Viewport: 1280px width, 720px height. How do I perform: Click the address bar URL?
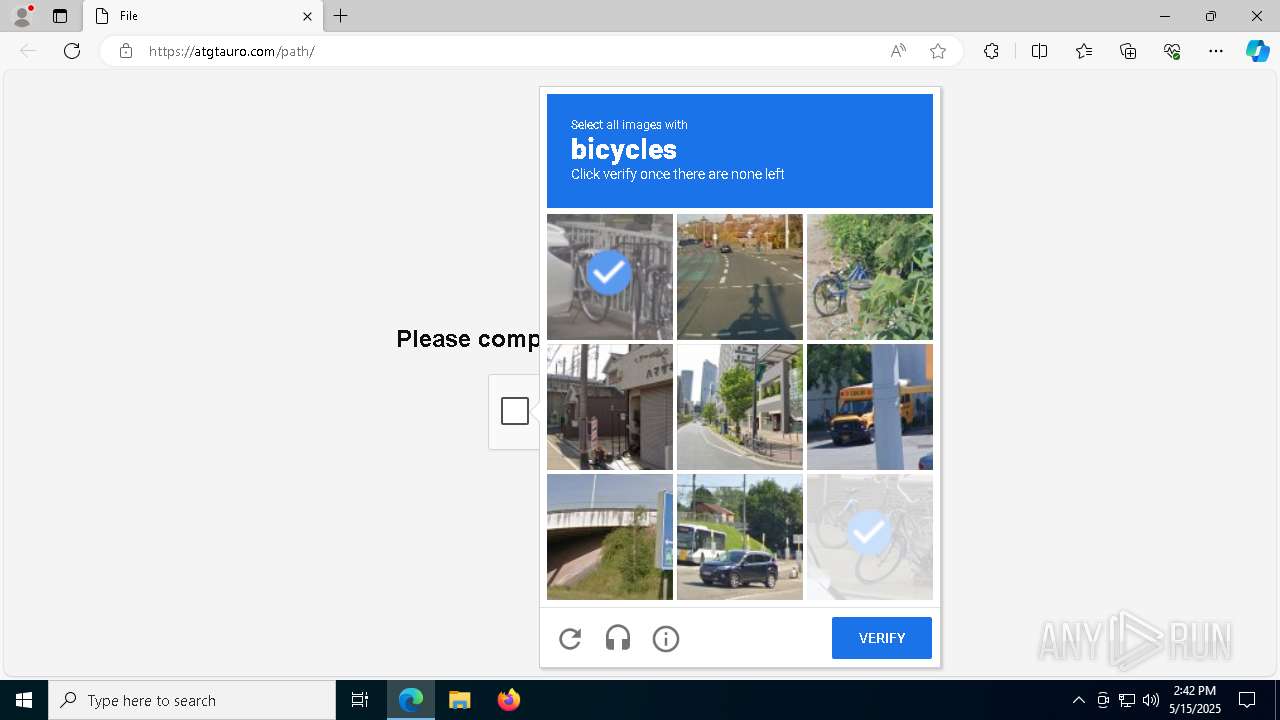tap(232, 51)
